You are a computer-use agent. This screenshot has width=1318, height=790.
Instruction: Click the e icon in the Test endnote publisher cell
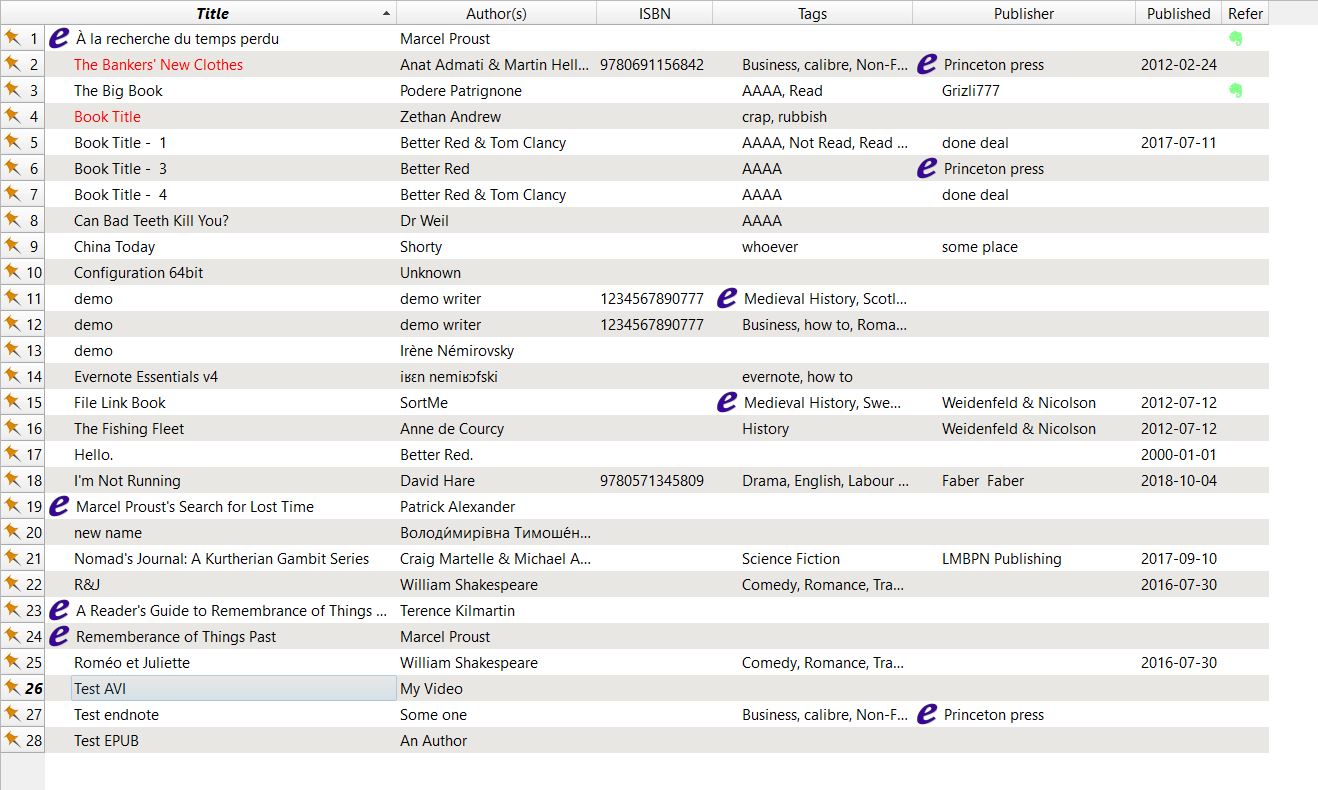(x=927, y=715)
